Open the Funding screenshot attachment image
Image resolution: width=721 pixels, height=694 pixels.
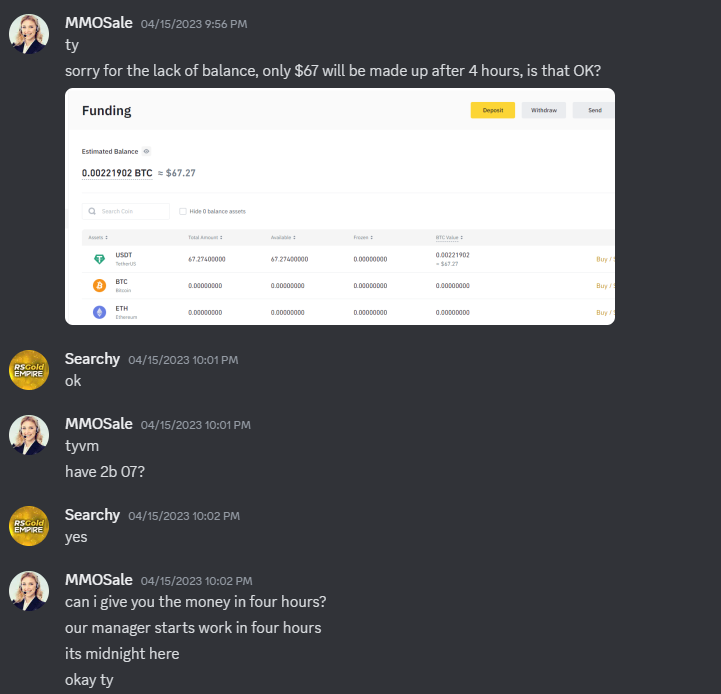pyautogui.click(x=340, y=206)
